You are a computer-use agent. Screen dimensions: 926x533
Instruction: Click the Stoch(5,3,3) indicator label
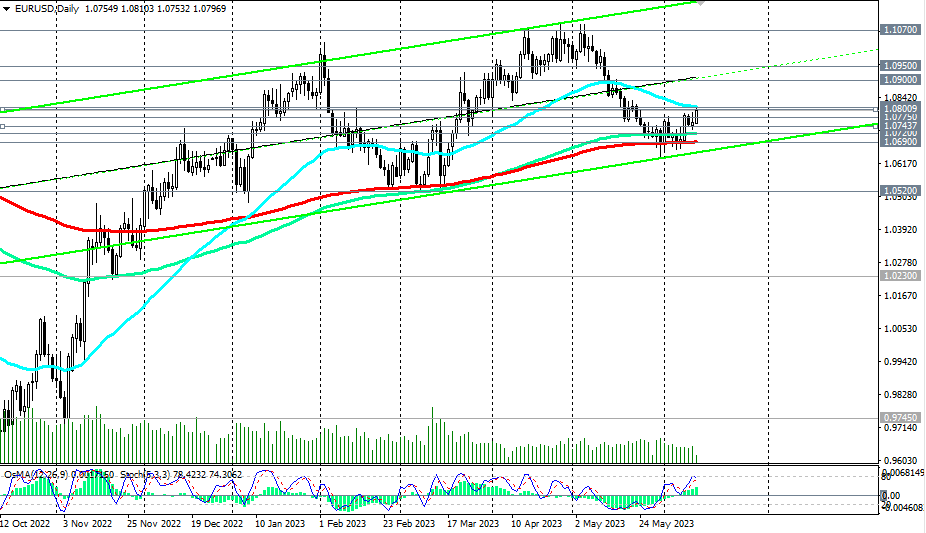145,475
